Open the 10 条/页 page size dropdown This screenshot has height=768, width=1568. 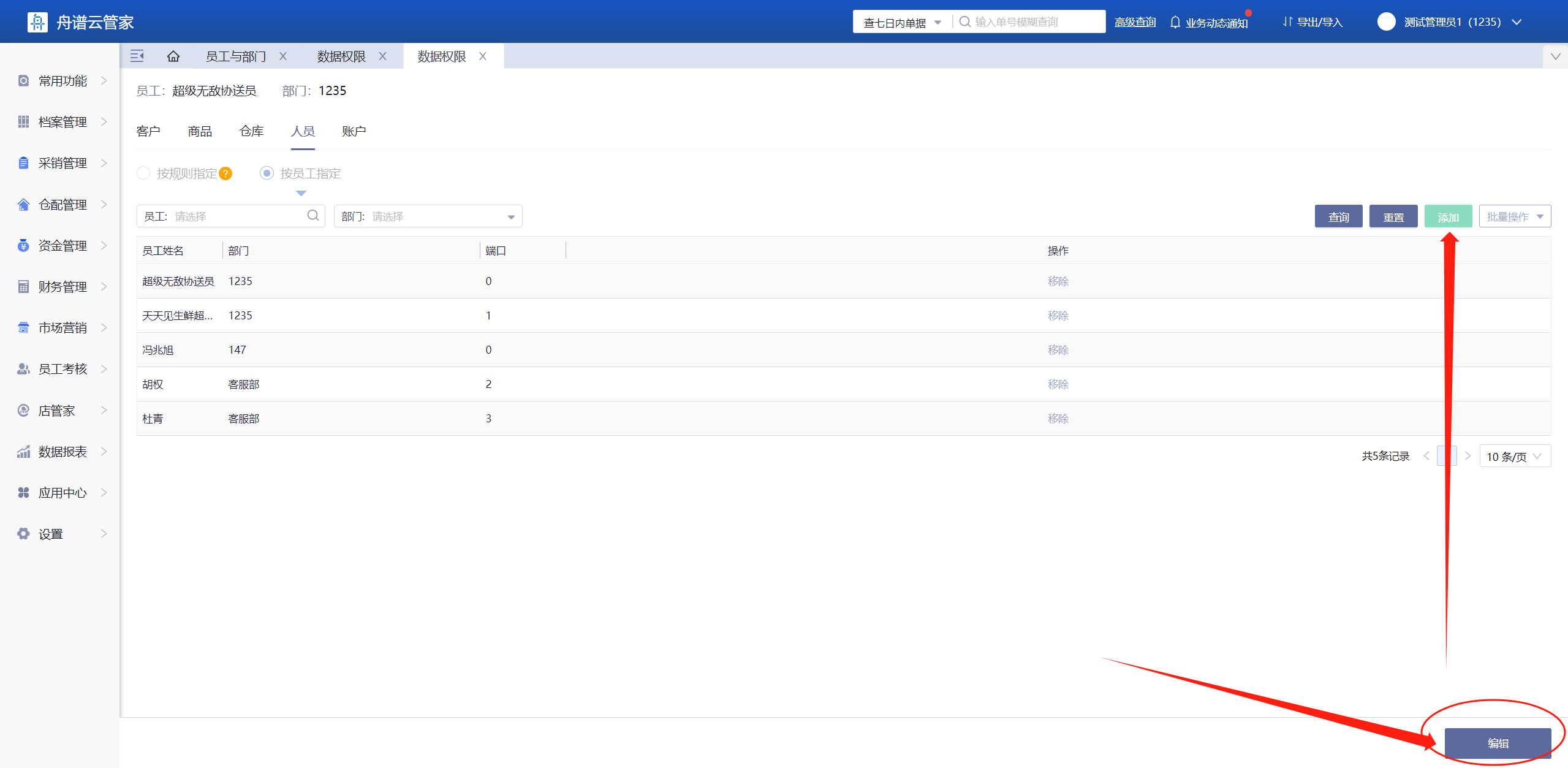tap(1514, 457)
